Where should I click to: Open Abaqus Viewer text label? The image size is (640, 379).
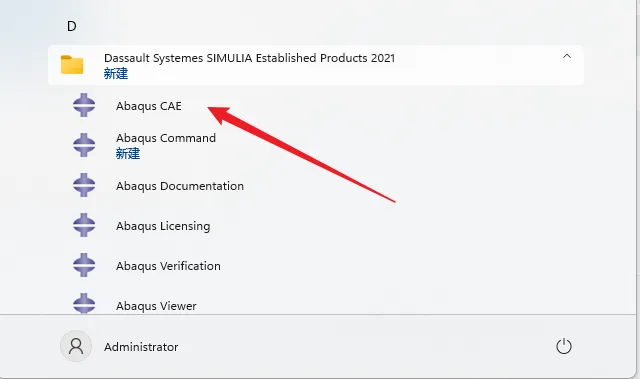click(x=156, y=306)
